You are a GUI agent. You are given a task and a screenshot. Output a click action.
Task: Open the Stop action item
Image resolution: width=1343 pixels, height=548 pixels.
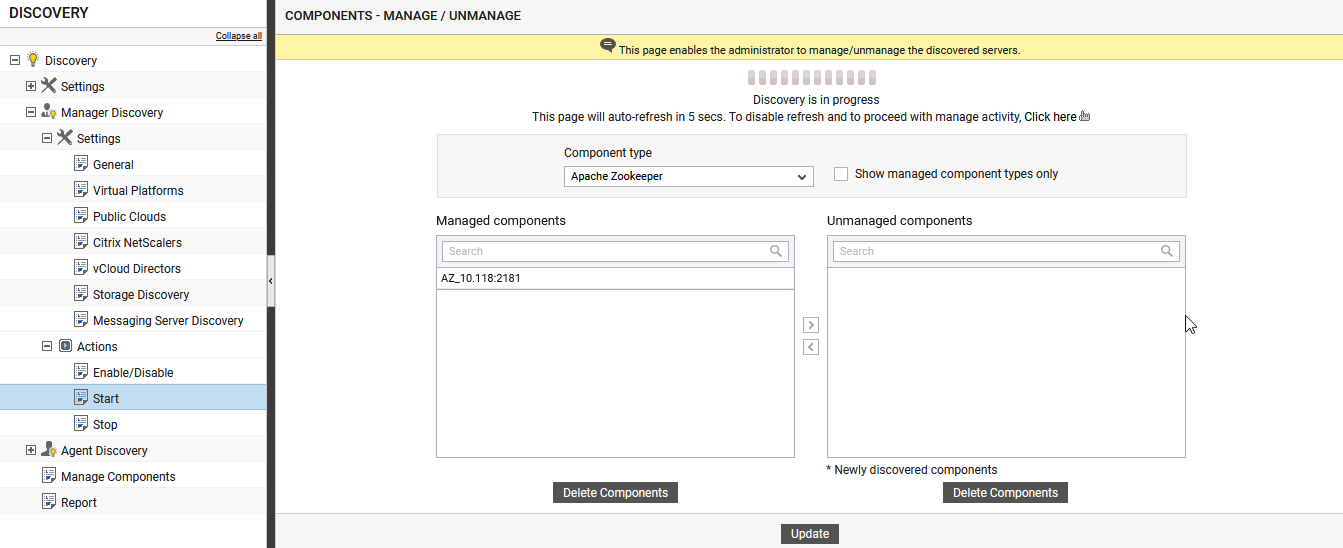point(105,424)
